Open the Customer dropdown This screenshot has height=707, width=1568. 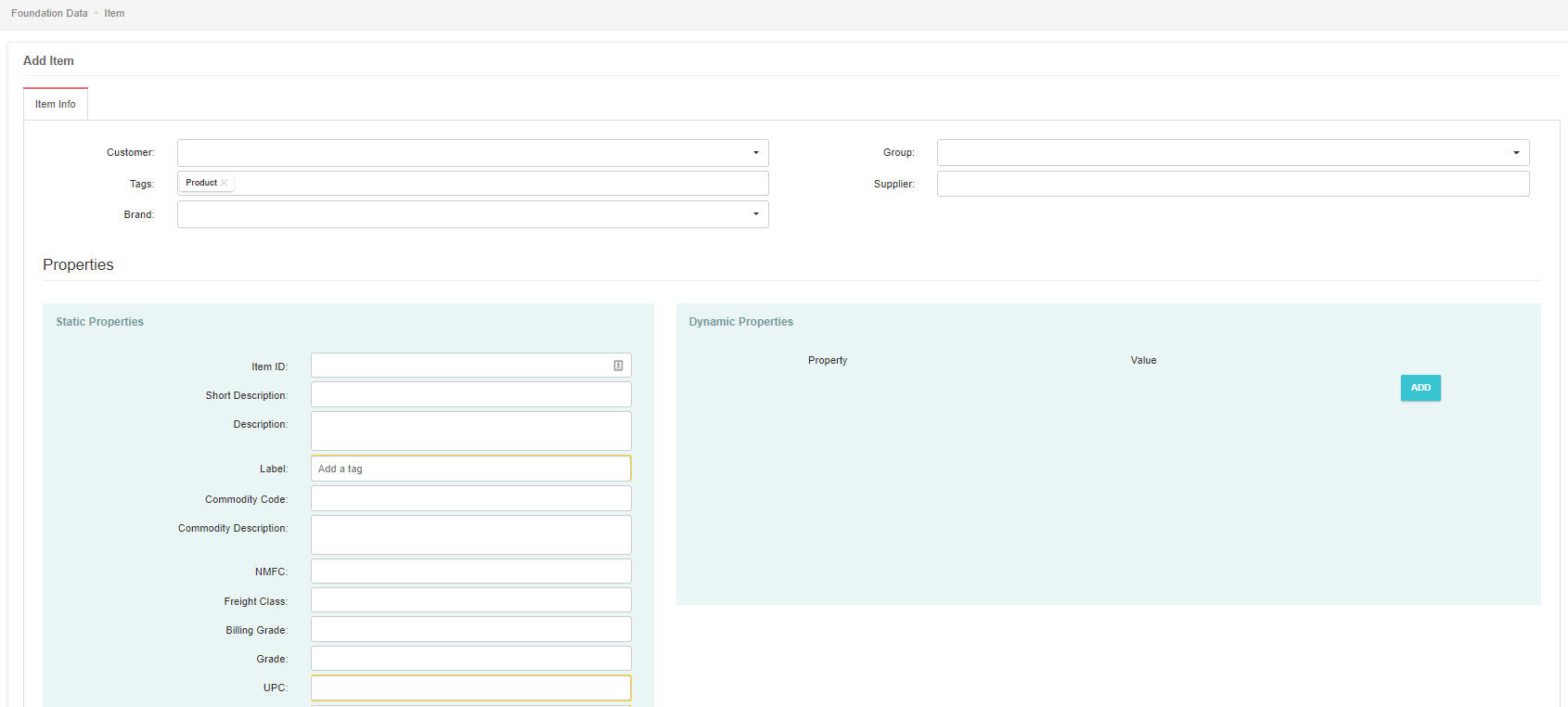point(473,153)
